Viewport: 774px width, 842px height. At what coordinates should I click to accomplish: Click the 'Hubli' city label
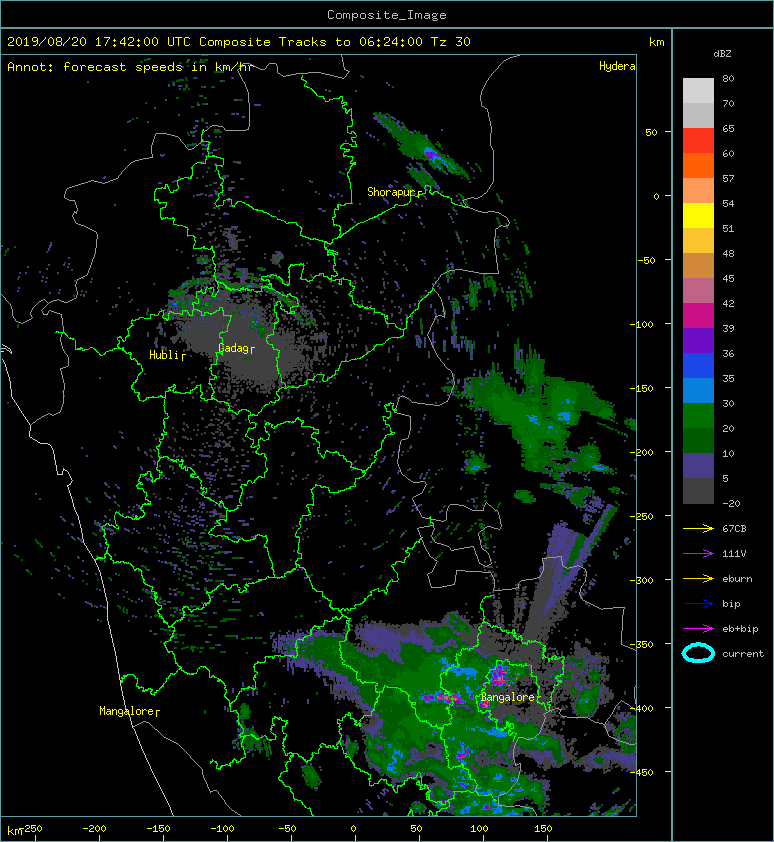164,355
